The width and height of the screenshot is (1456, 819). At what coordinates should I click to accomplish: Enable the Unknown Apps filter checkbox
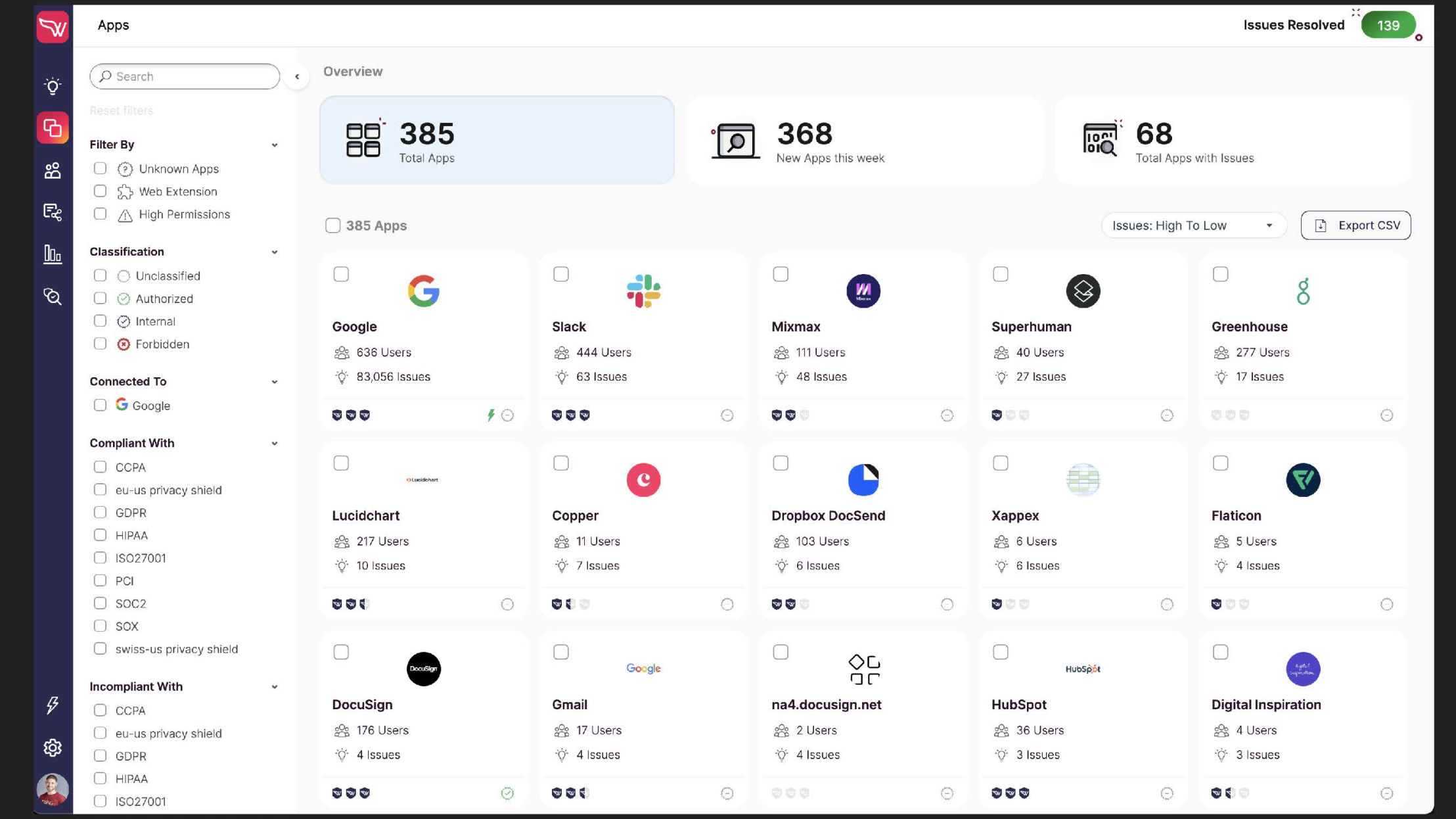[x=100, y=168]
